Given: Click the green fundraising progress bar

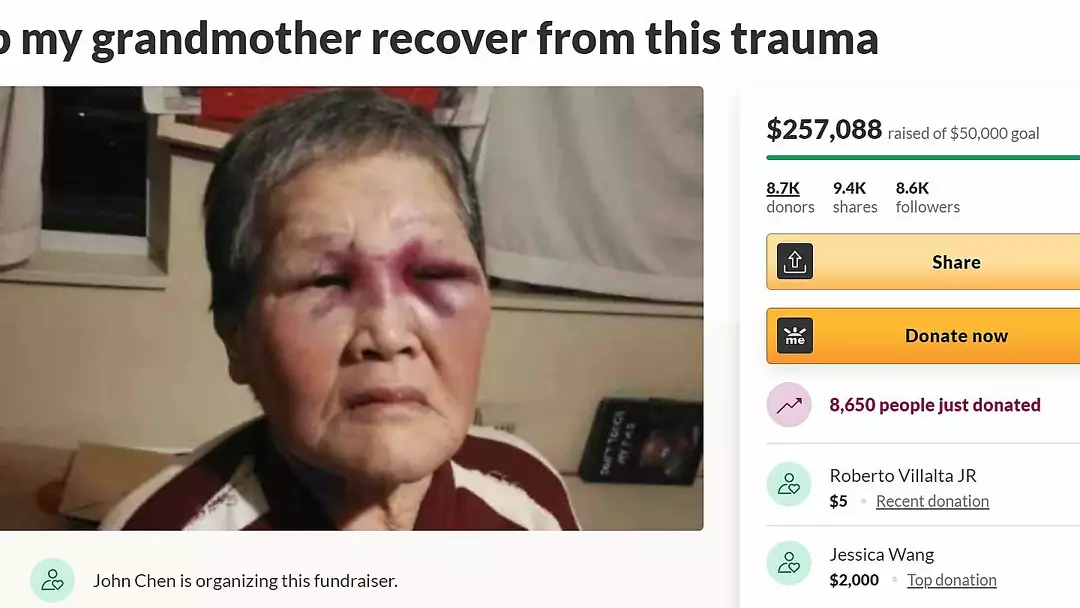Looking at the screenshot, I should coord(923,158).
